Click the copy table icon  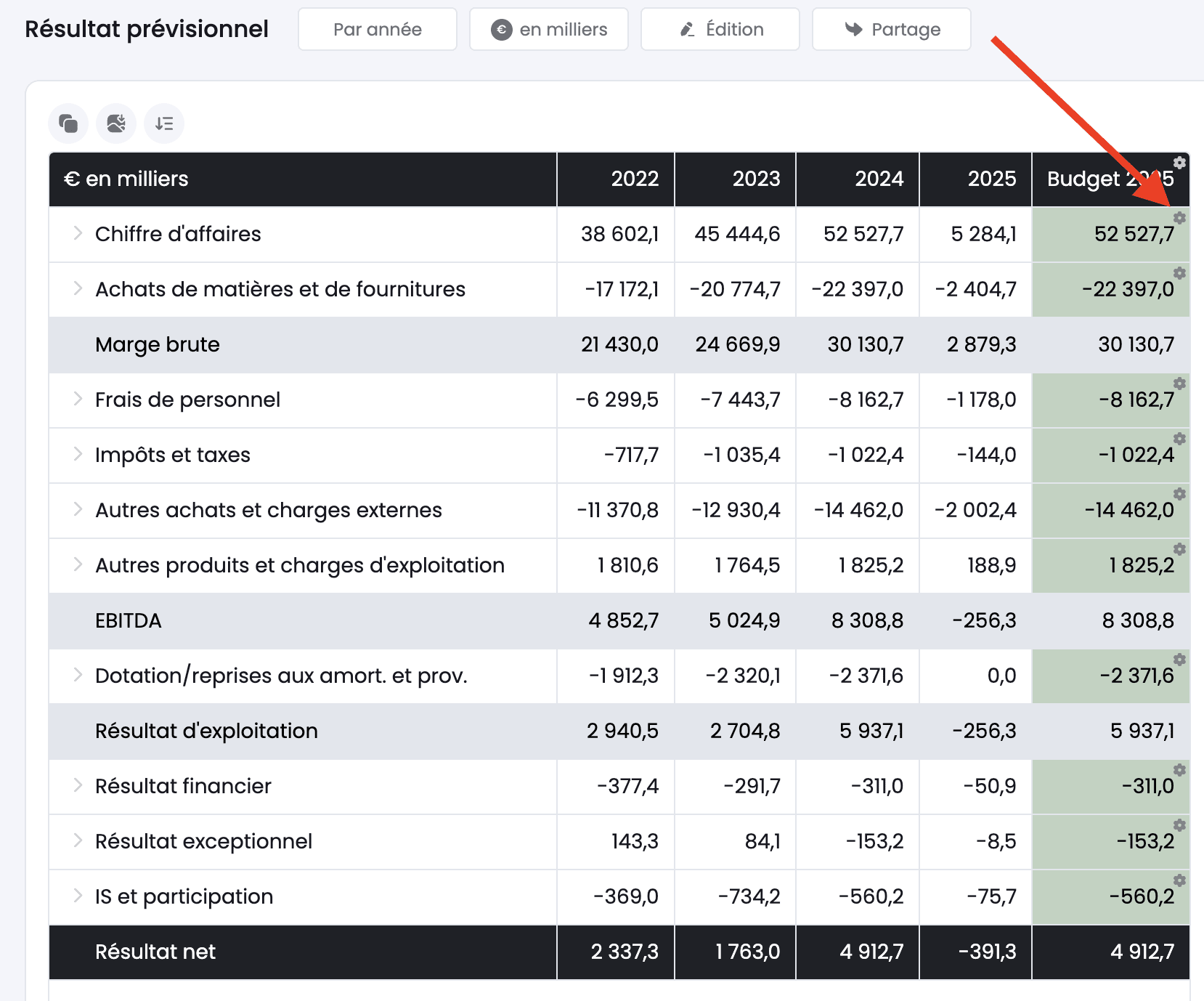(68, 123)
